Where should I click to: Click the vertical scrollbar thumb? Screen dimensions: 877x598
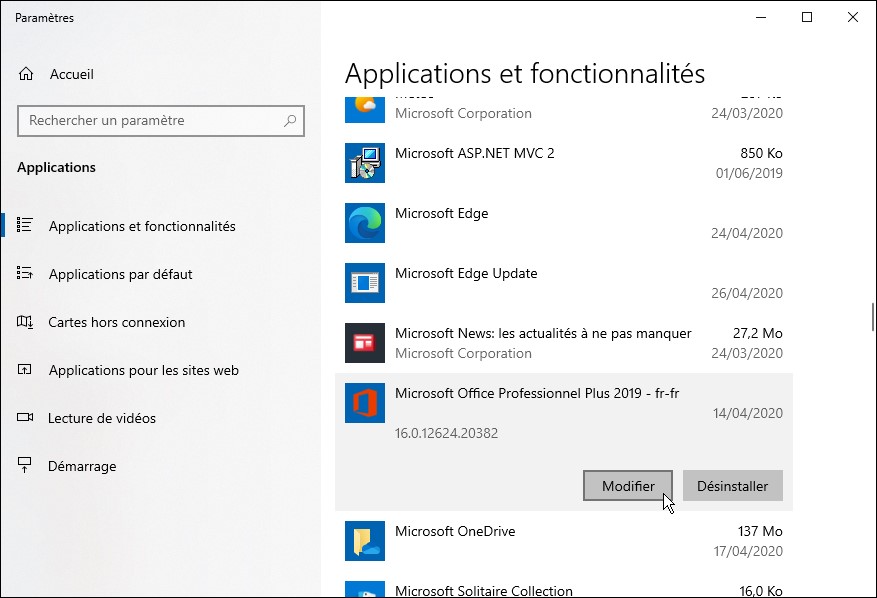tap(873, 317)
